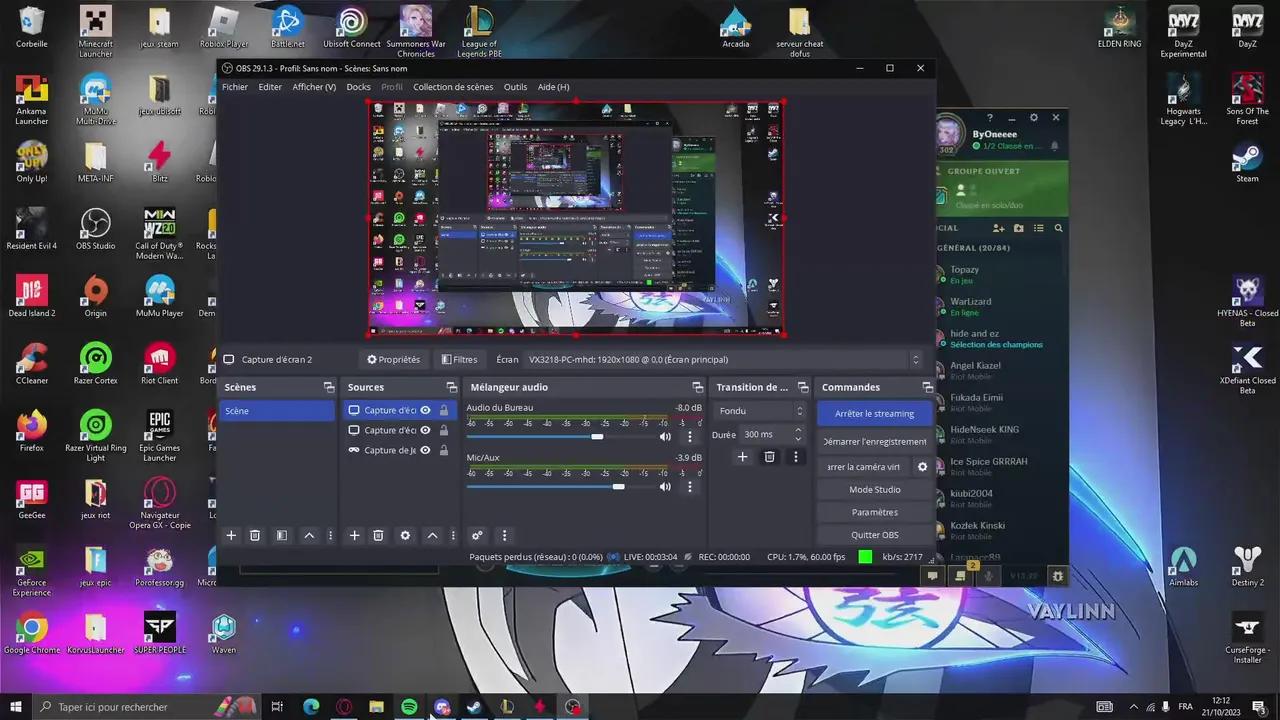Viewport: 1280px width, 720px height.
Task: Move the selected source up with arrow icon
Action: click(x=432, y=535)
